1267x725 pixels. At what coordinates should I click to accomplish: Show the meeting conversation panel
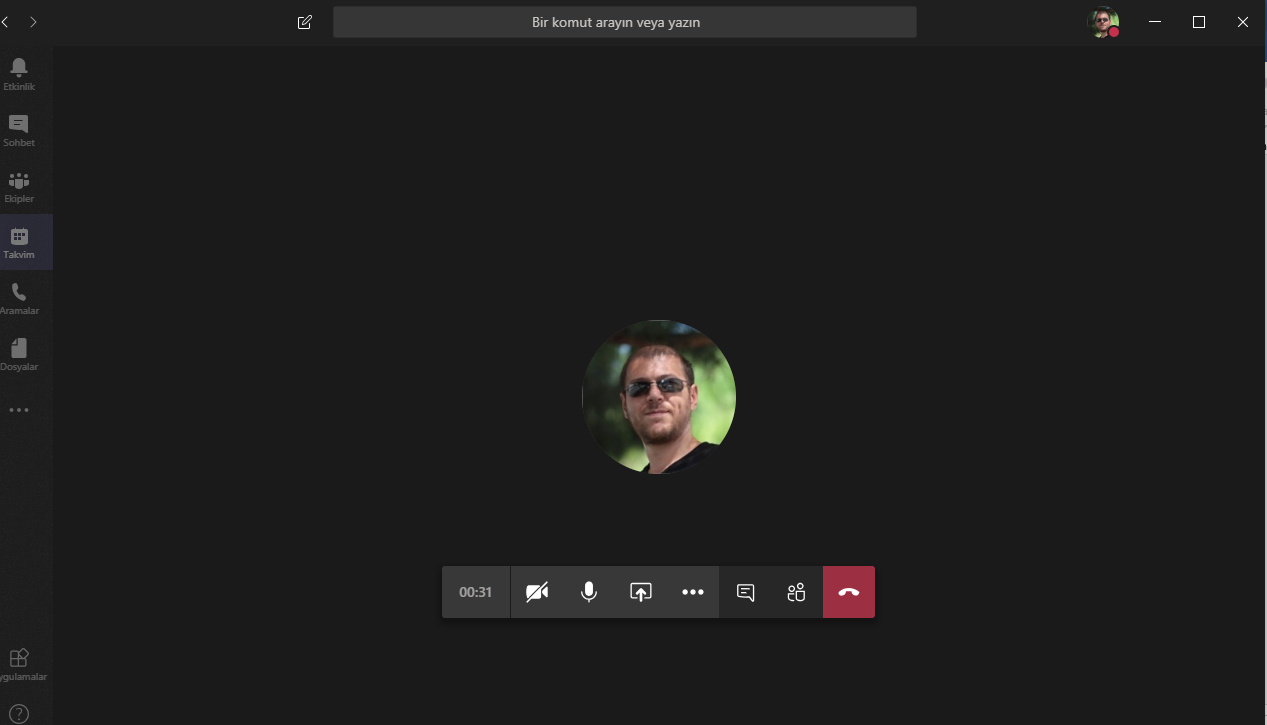pyautogui.click(x=745, y=592)
